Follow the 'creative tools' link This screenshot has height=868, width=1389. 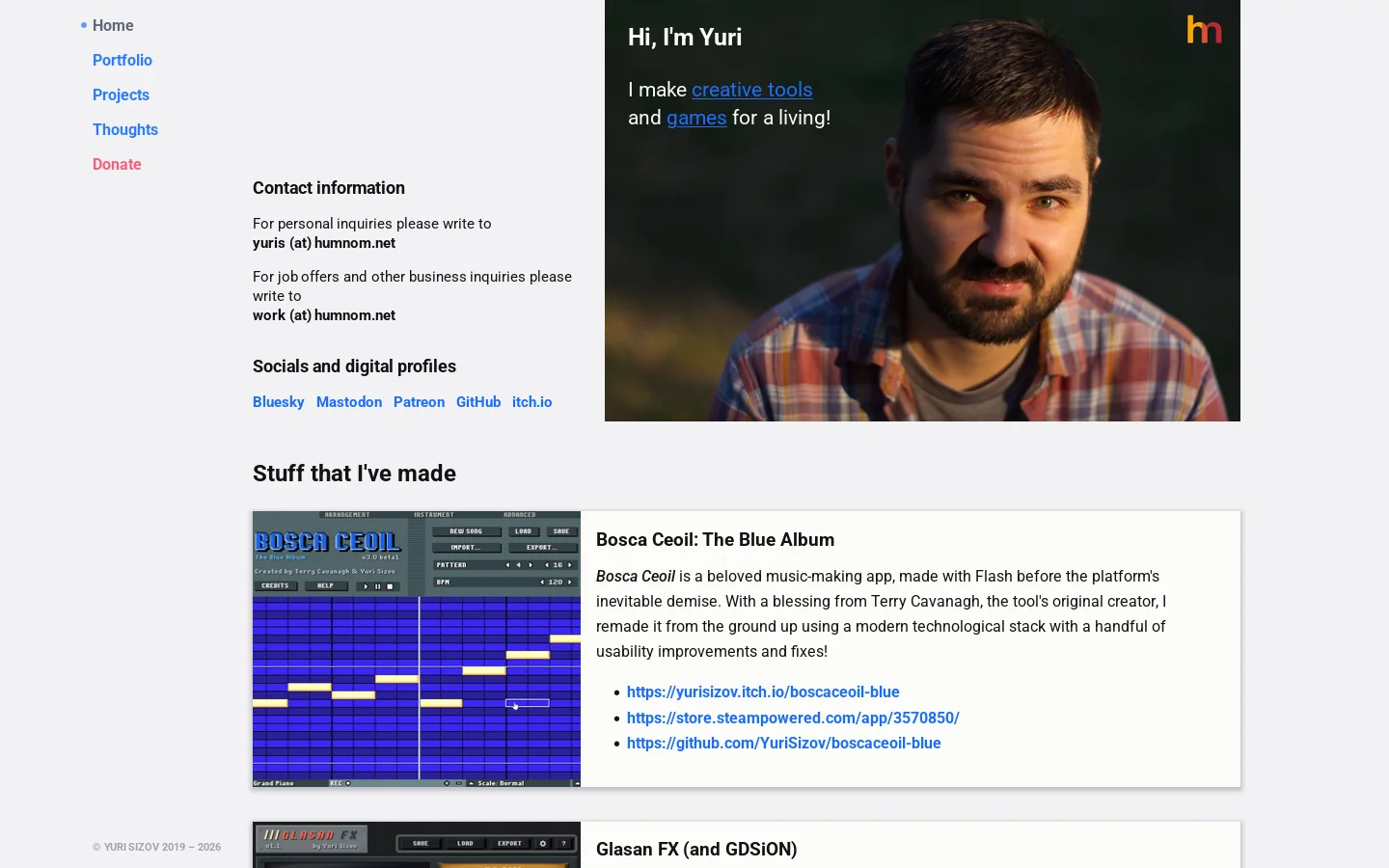click(x=752, y=90)
